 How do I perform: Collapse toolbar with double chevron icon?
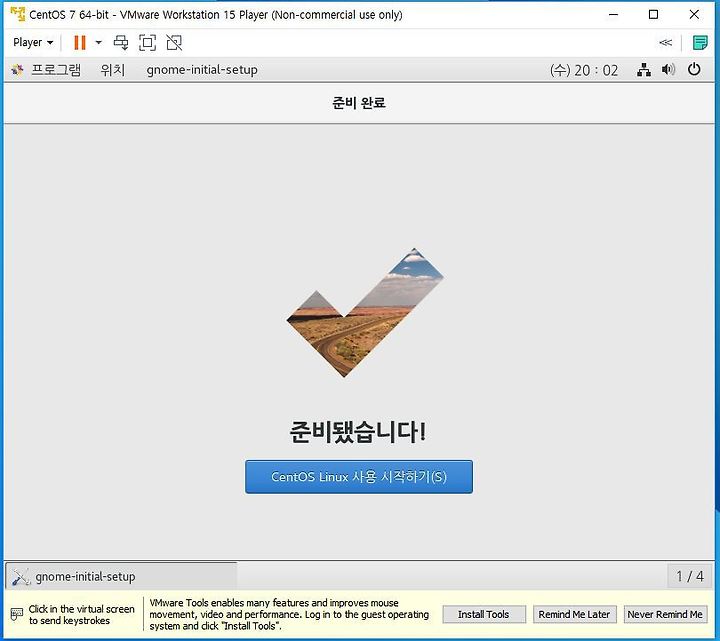coord(665,43)
